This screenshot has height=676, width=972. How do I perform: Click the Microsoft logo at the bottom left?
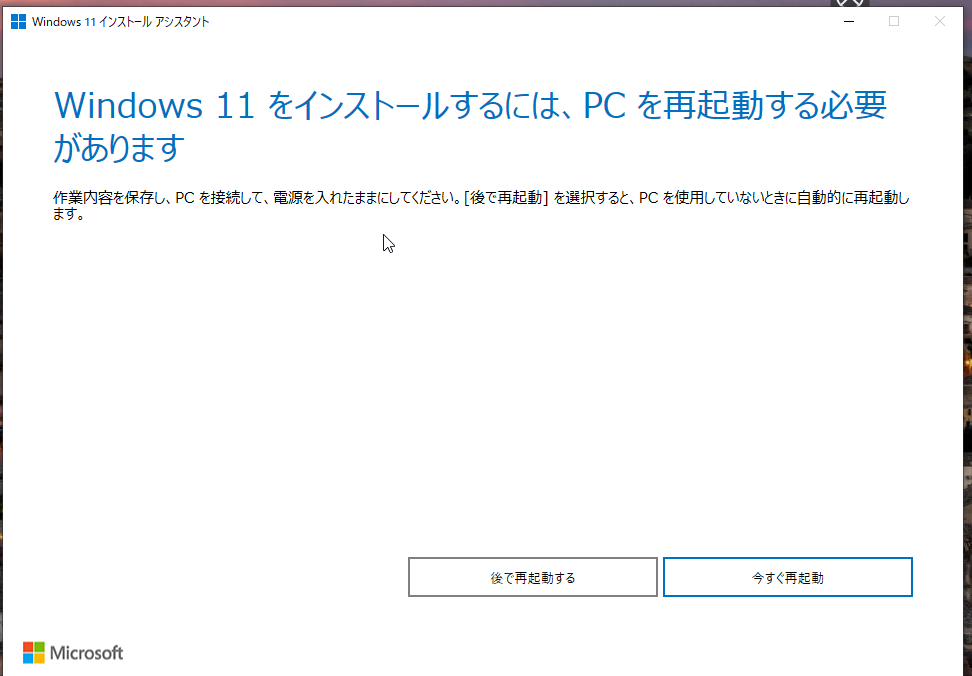[x=73, y=652]
